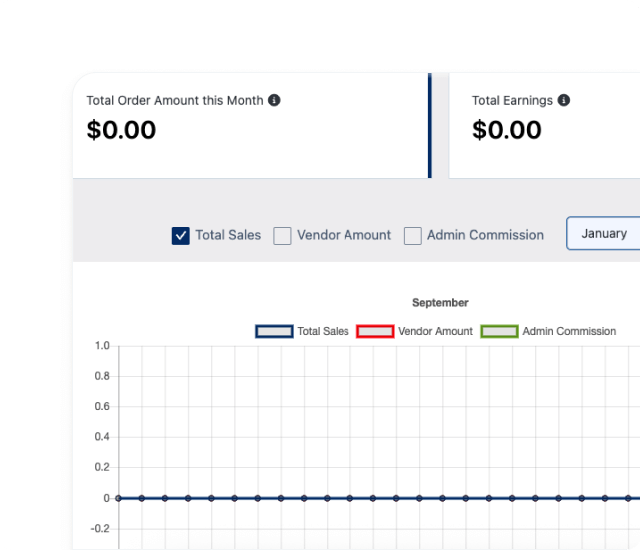Click the Total Order Amount this Month heading
Screen dimensions: 640x550
[175, 100]
